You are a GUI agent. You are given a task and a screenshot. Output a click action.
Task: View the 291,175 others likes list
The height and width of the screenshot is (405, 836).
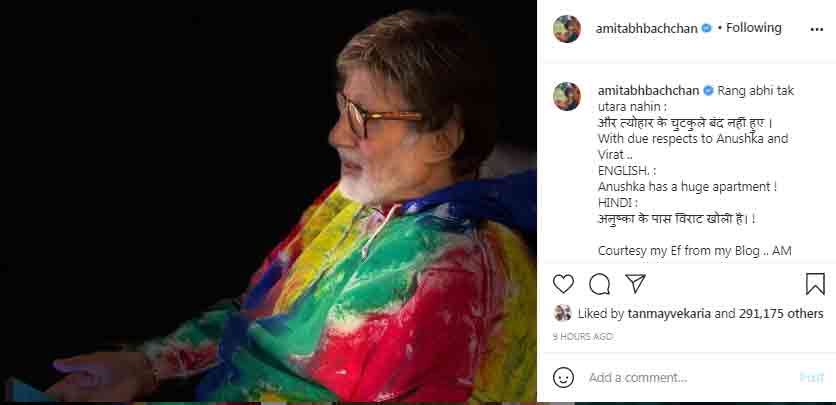tap(782, 313)
